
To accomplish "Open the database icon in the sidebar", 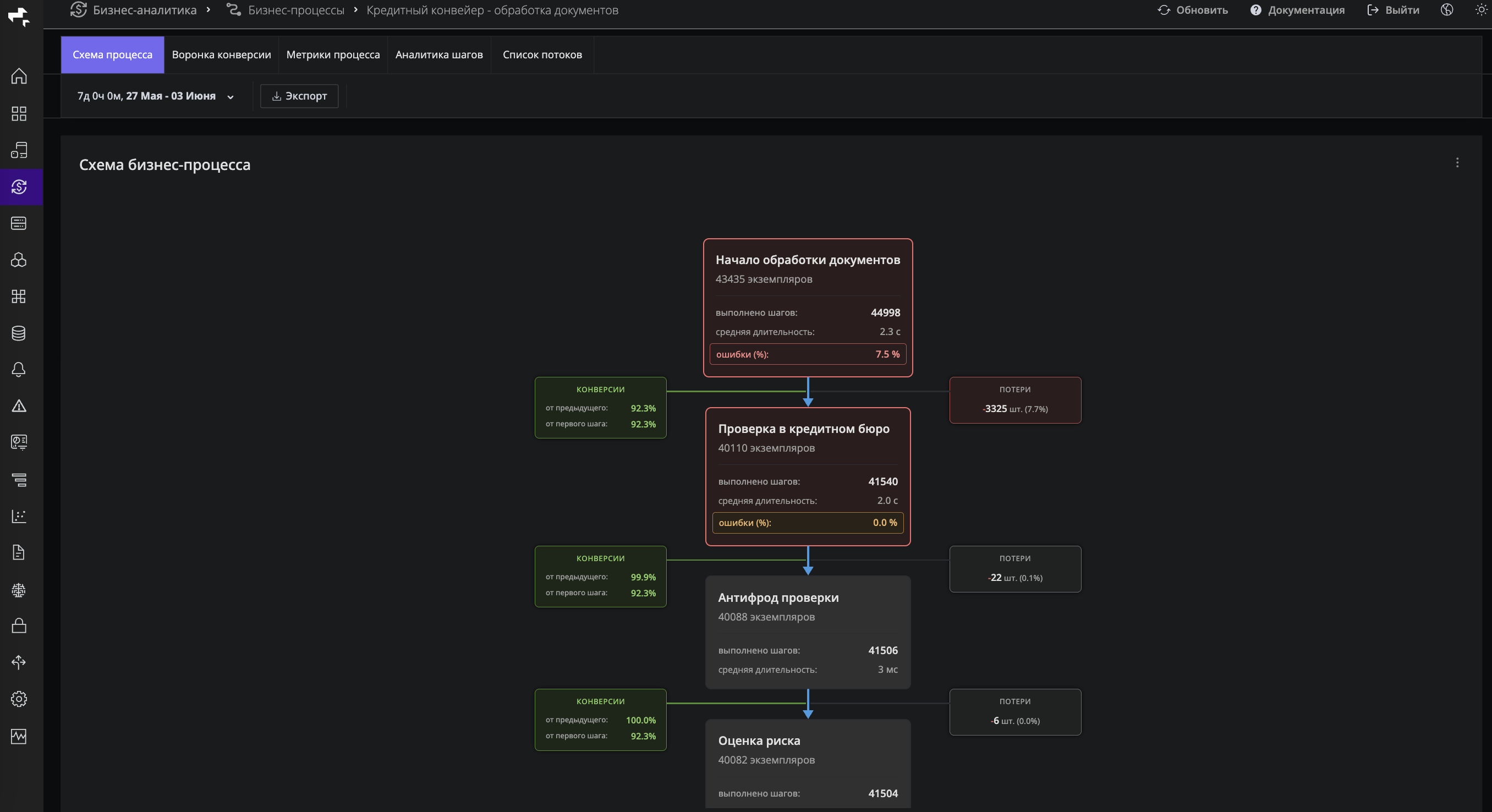I will [x=19, y=333].
